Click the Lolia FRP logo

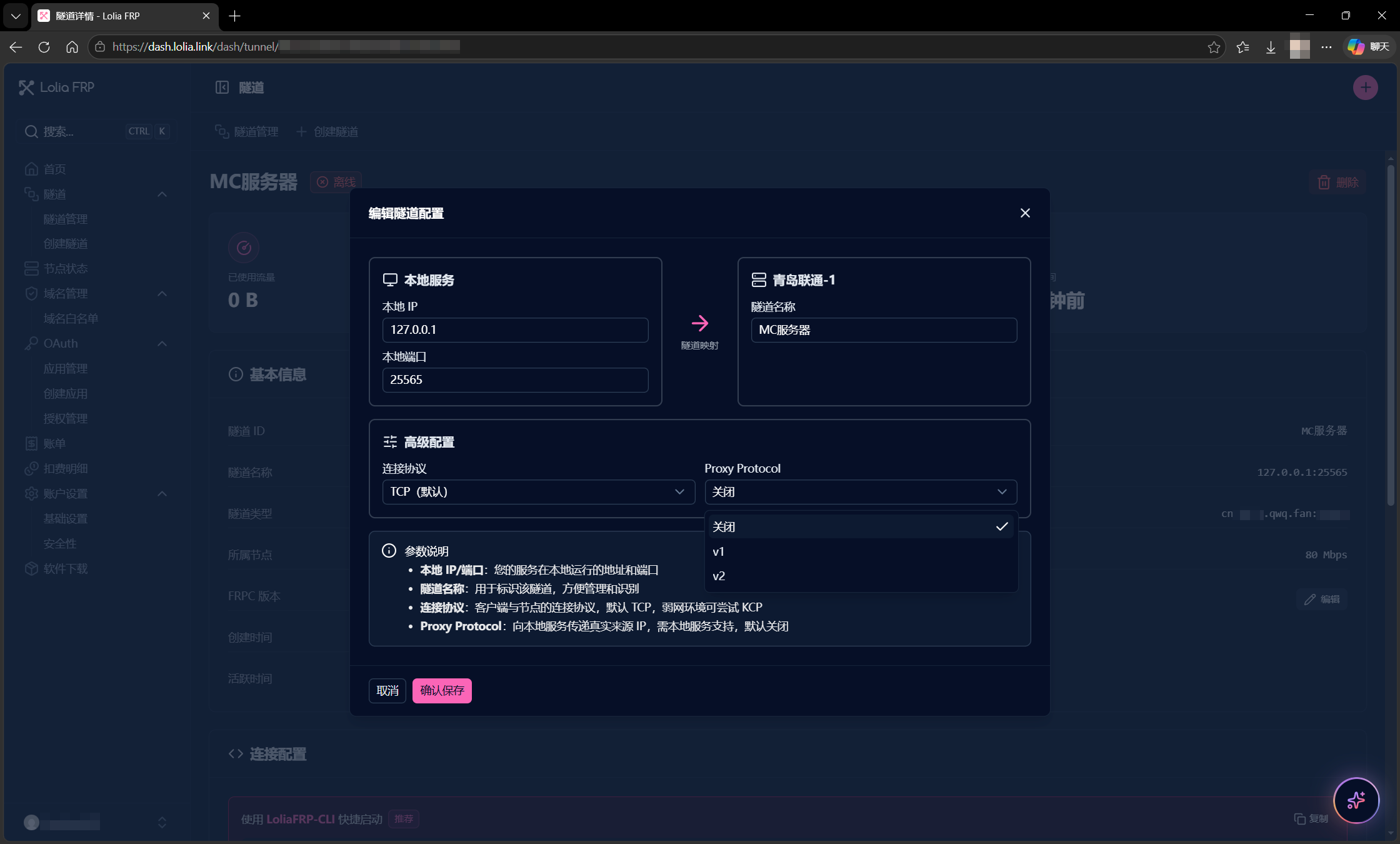point(57,88)
